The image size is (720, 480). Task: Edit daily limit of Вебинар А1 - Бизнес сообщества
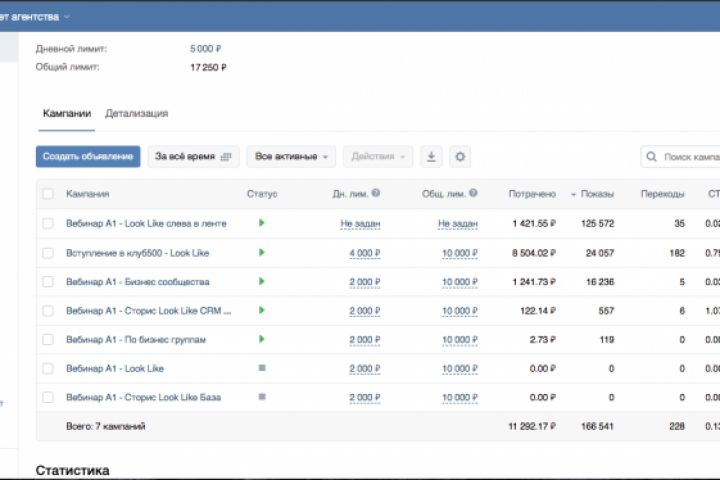click(x=365, y=282)
